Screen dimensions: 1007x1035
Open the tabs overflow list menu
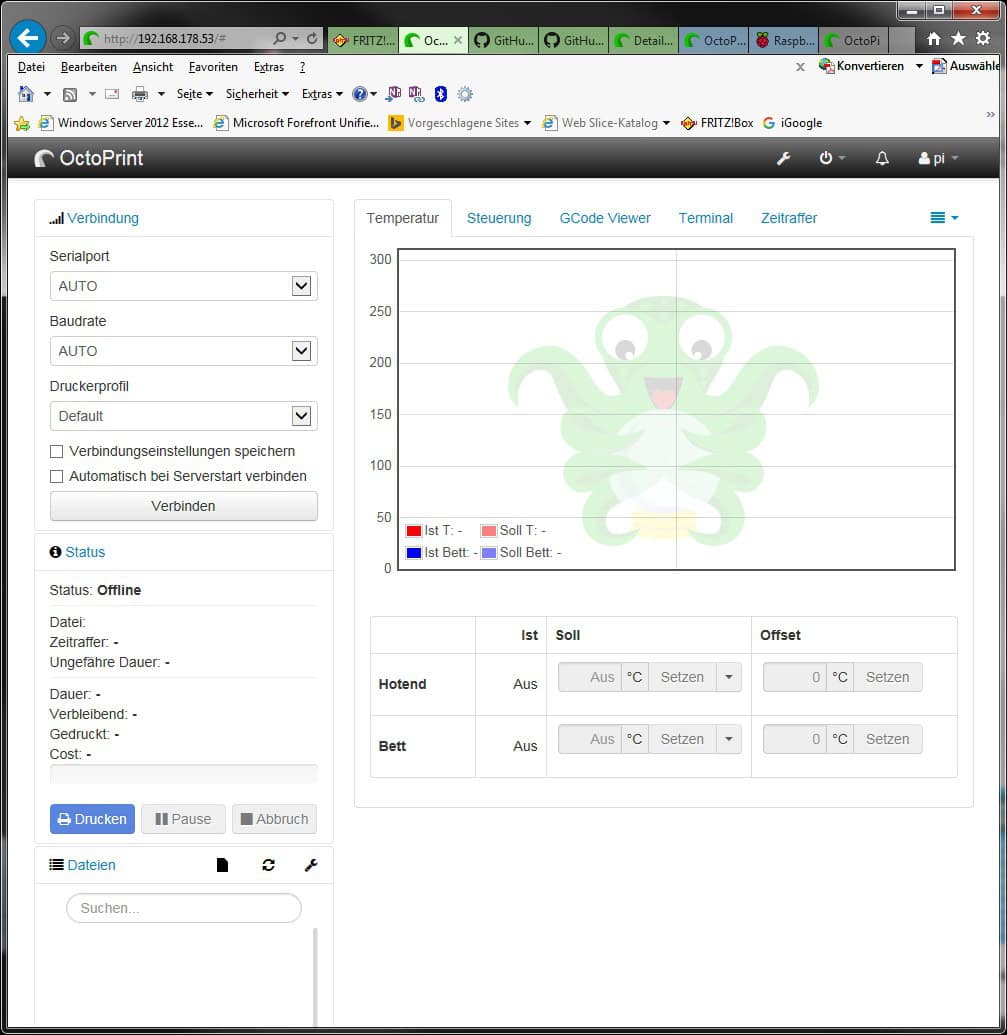click(x=944, y=218)
